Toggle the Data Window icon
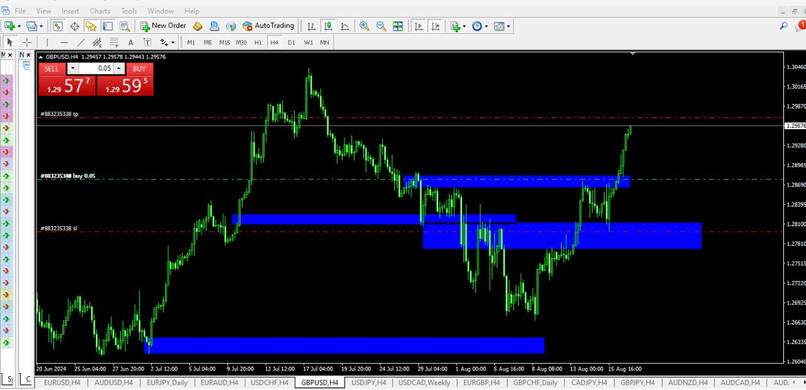Viewport: 806px width, 390px height. click(74, 26)
